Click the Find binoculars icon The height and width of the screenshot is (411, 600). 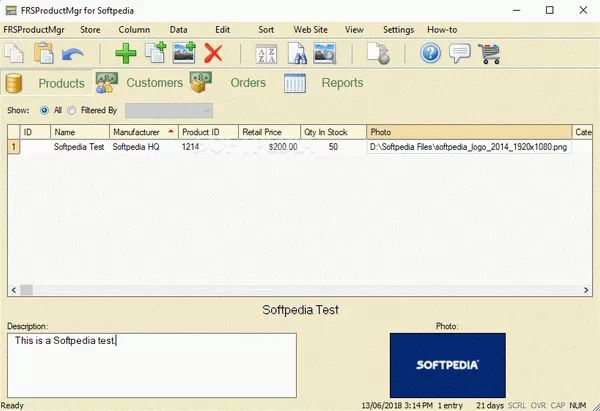coord(296,53)
